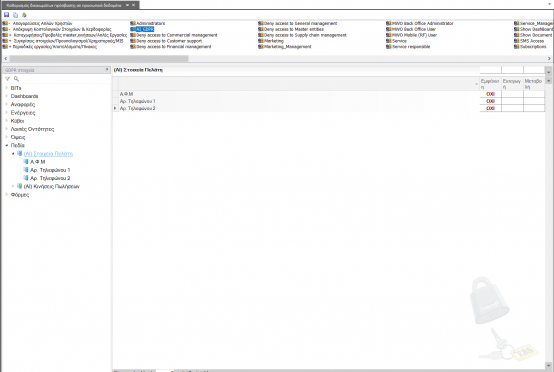Image resolution: width=554 pixels, height=372 pixels.
Task: Expand the (AI) Κινήσεις Πωλήσεων node
Action: tap(13, 186)
